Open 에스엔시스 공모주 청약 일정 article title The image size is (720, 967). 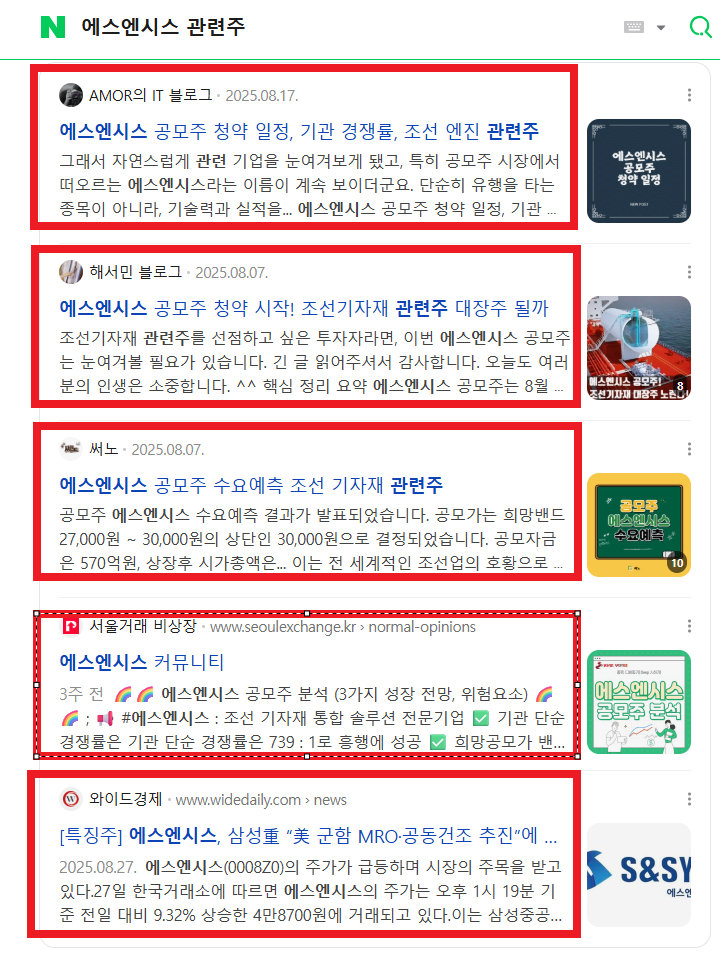(x=299, y=131)
